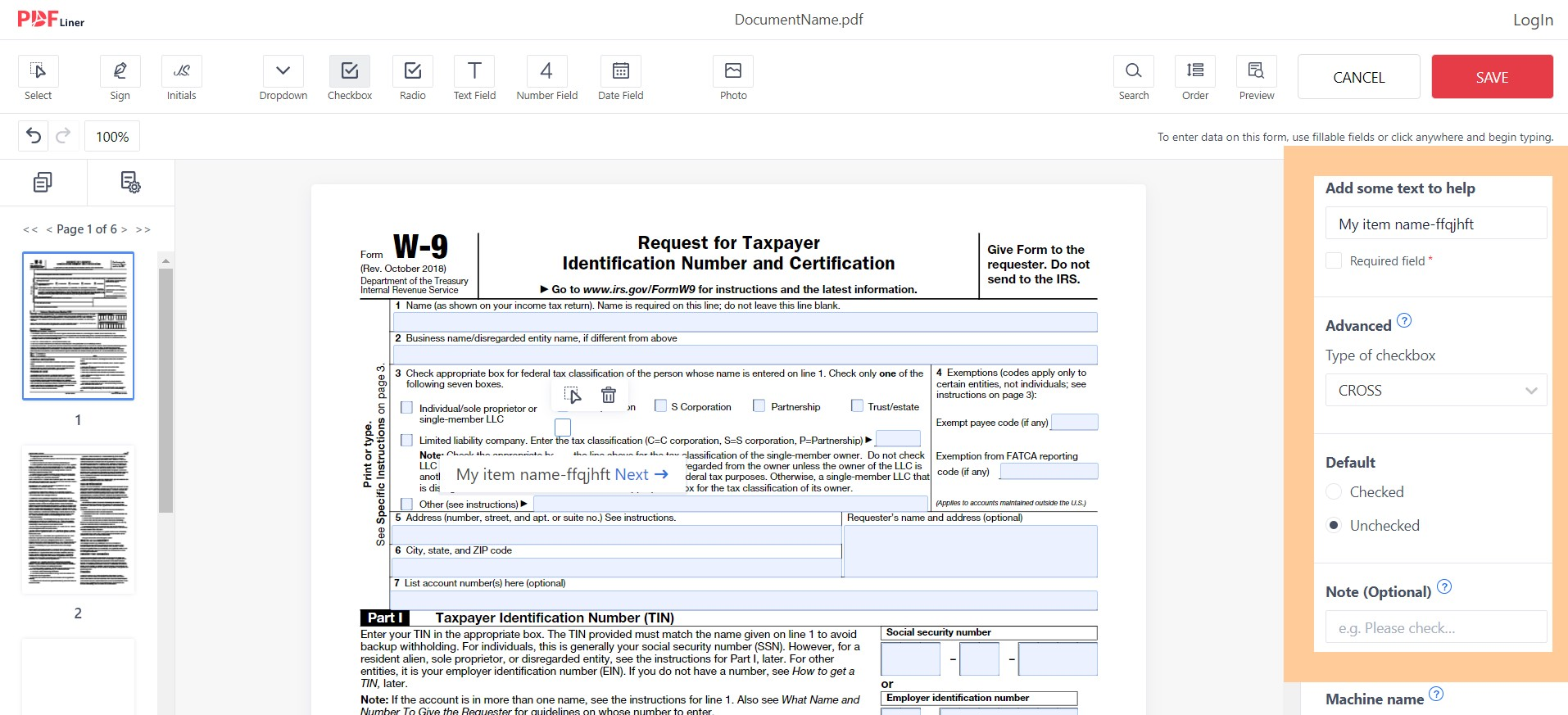Choose the Select tool in the toolbar
The width and height of the screenshot is (1568, 715).
click(x=38, y=78)
